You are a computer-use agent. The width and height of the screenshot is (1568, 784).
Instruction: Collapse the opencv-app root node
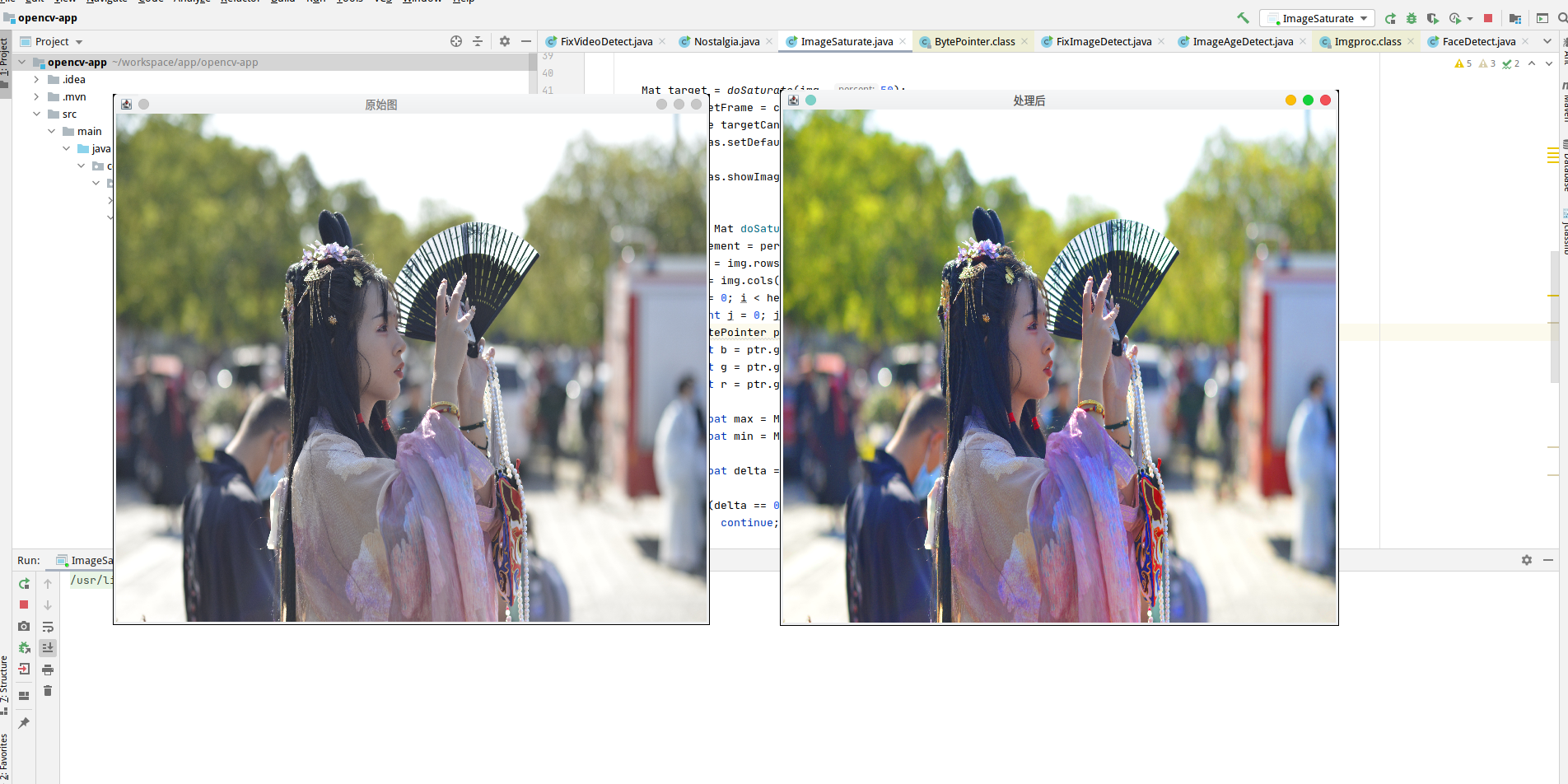click(21, 62)
